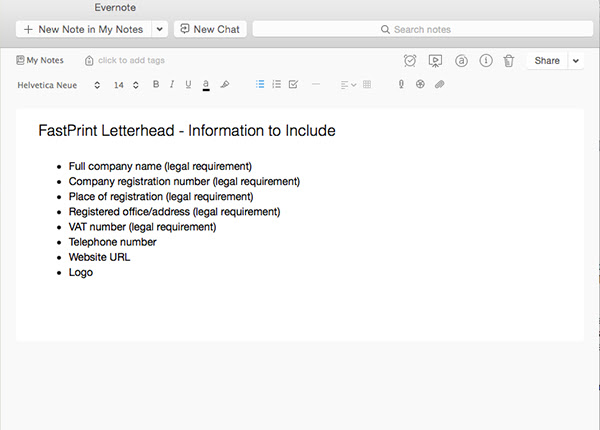Toggle the numbered list
Screen dimensions: 600x430
[x=276, y=84]
